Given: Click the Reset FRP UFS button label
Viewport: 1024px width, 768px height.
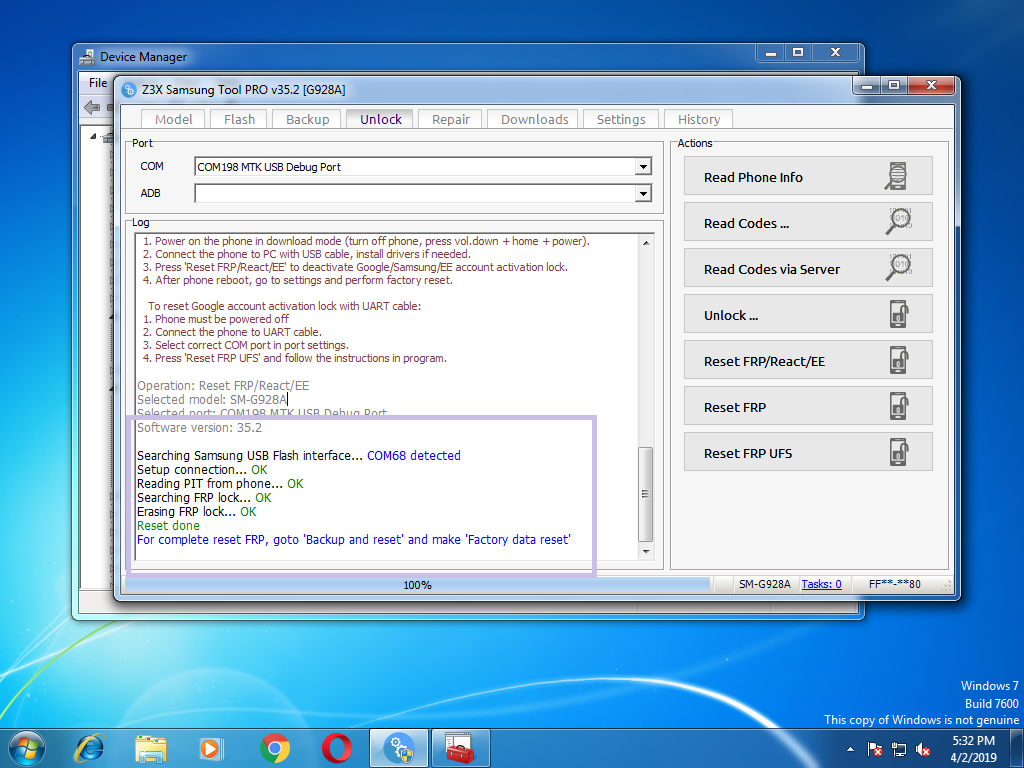Looking at the screenshot, I should tap(748, 454).
